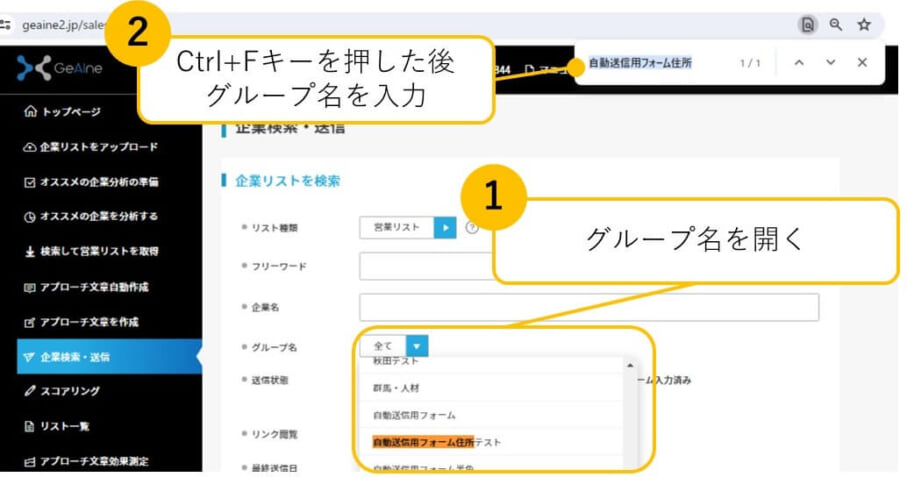
Task: Expand the リスト種類 dropdown arrow
Action: (444, 227)
